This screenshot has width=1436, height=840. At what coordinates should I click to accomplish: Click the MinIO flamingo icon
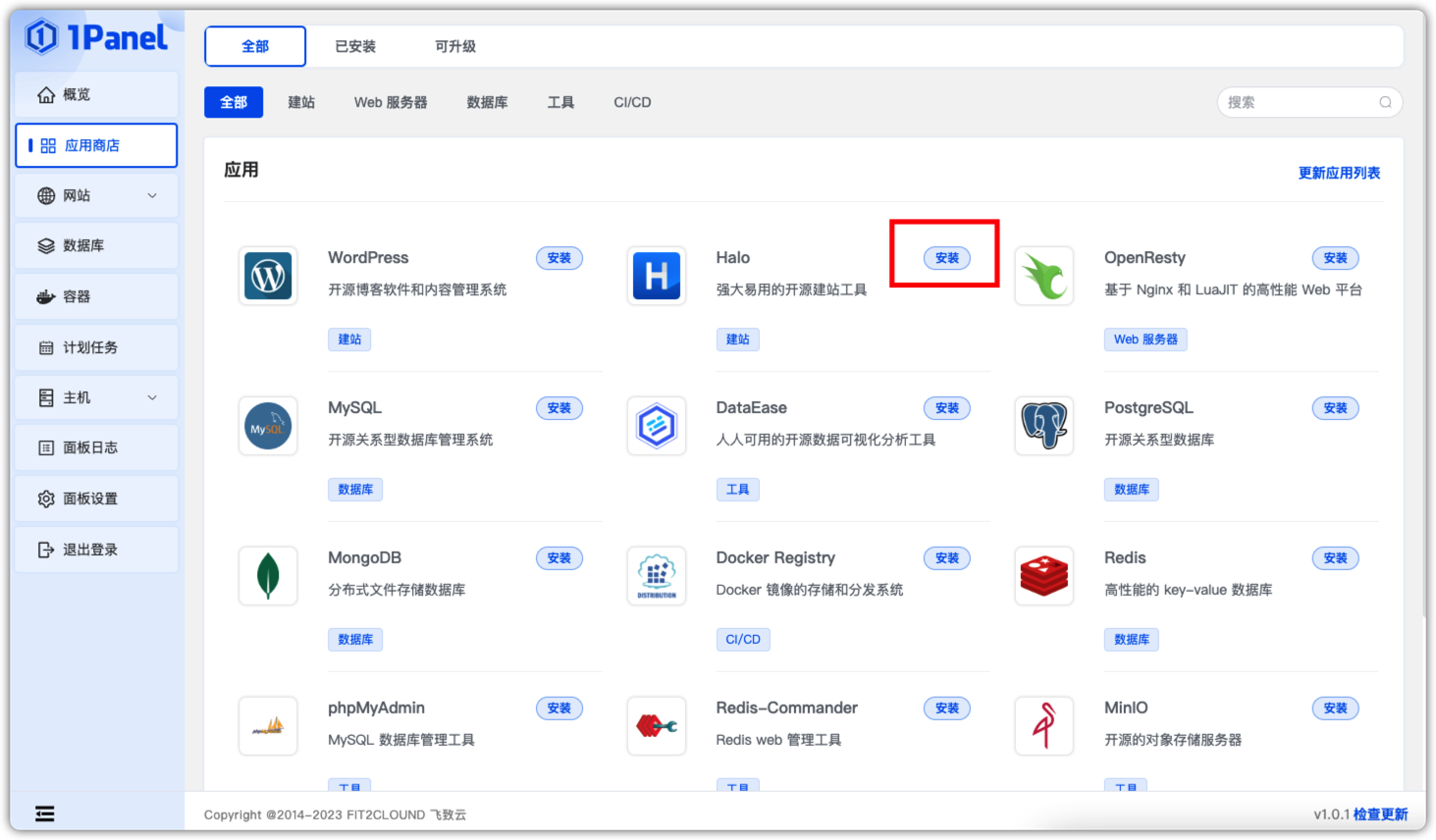point(1044,726)
